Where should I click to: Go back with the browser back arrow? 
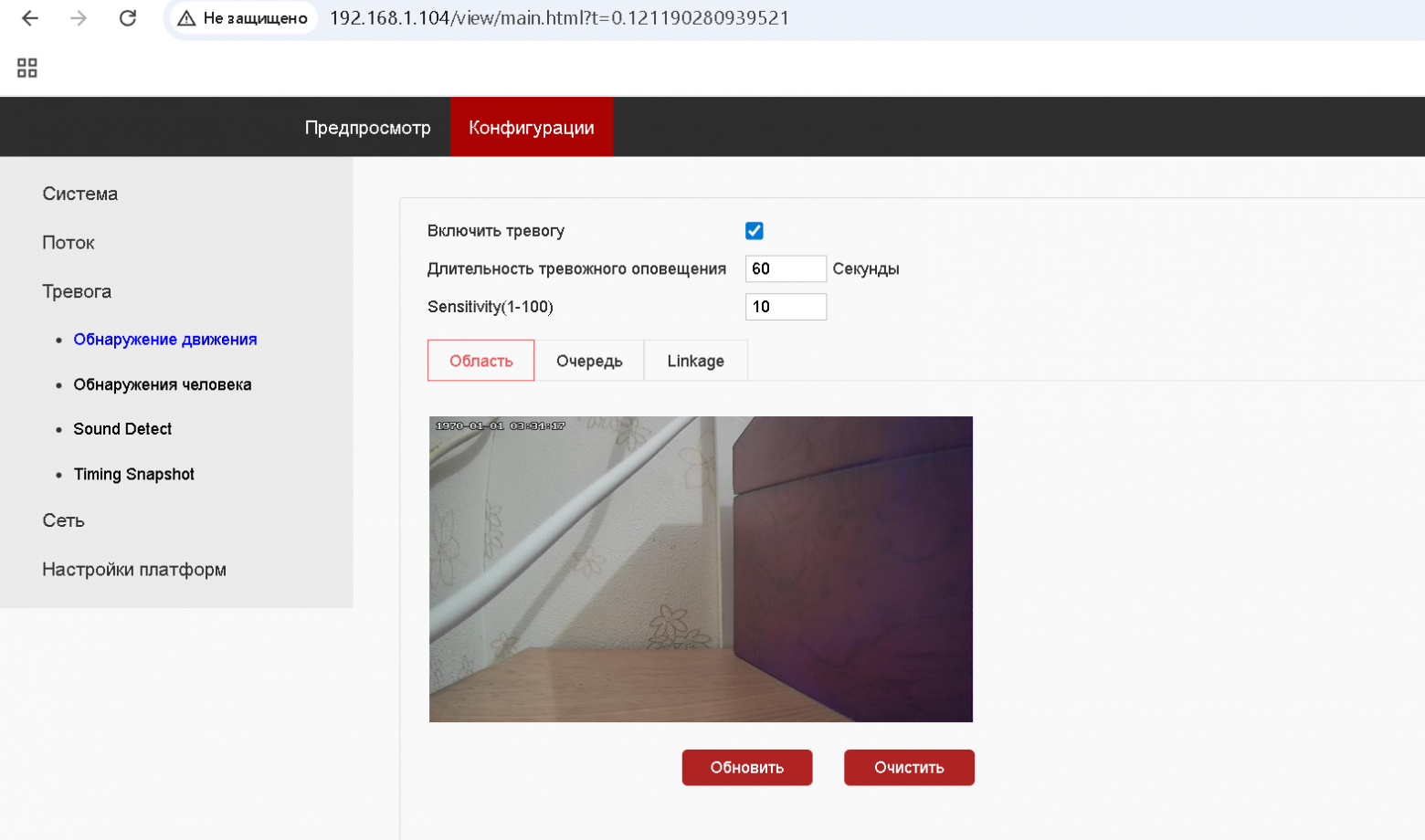coord(30,18)
